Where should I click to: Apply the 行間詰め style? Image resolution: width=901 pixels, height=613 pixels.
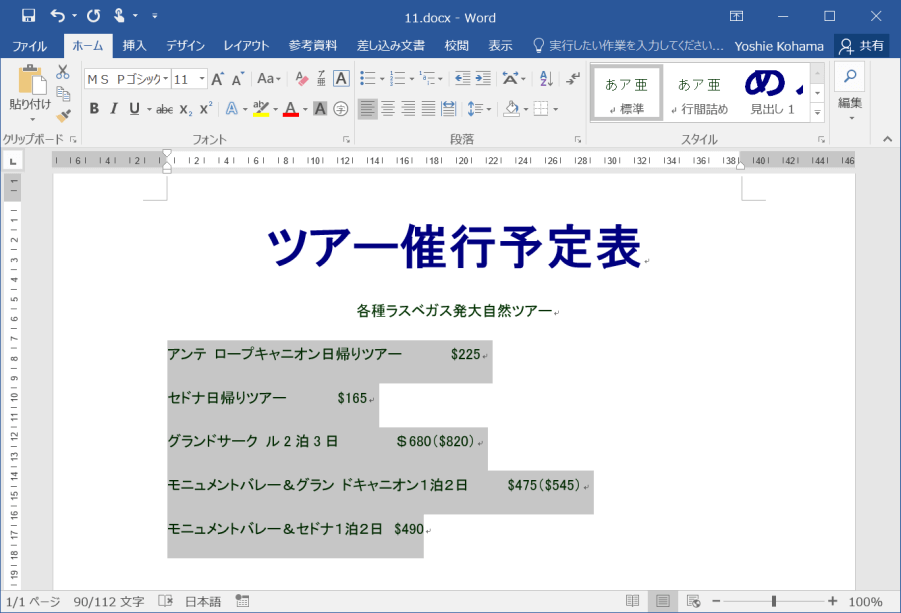[699, 92]
